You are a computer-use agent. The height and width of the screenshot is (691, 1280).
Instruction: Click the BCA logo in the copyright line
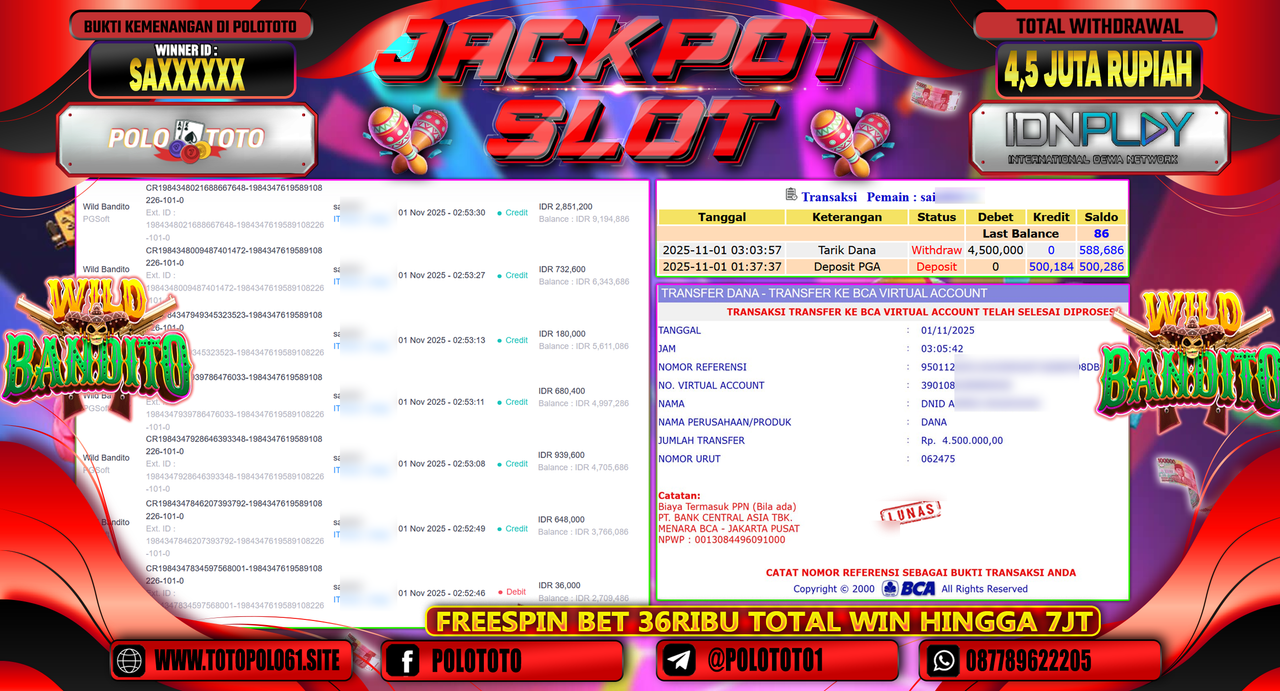pyautogui.click(x=909, y=588)
